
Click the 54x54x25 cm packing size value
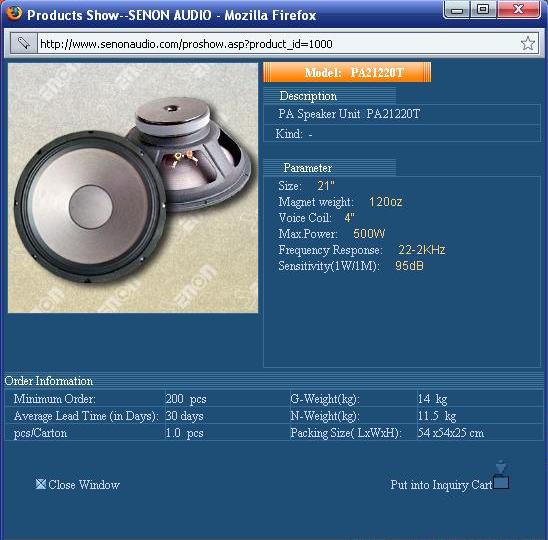point(451,433)
